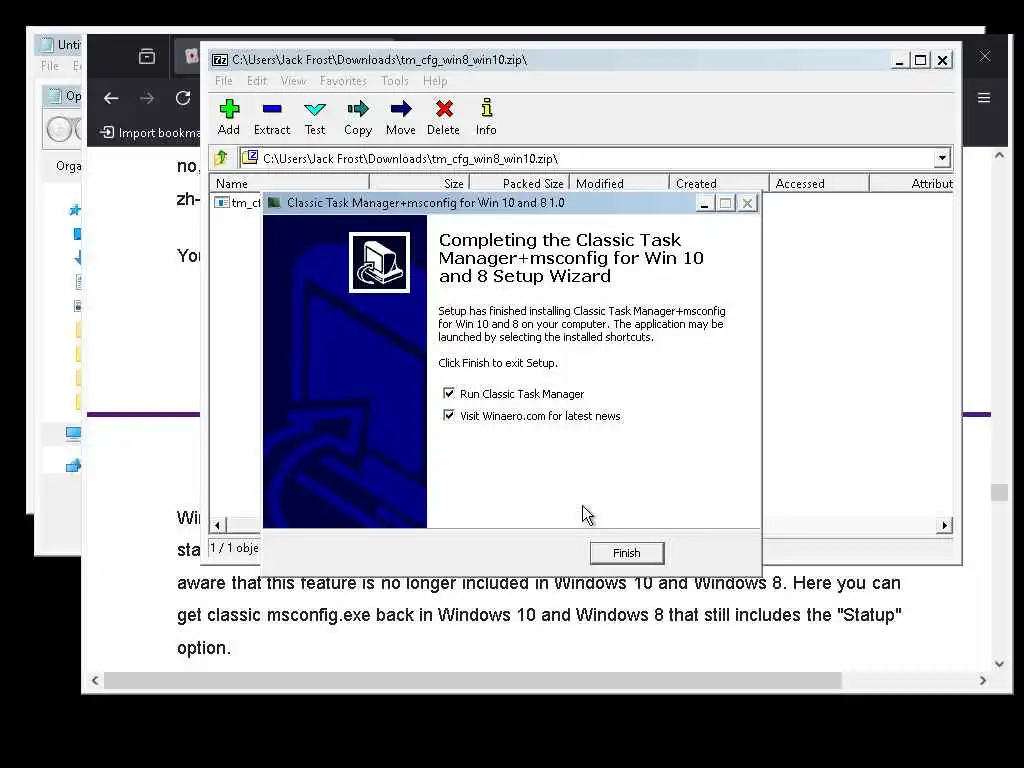This screenshot has height=768, width=1024.
Task: Sort by Packed Size column
Action: click(519, 184)
